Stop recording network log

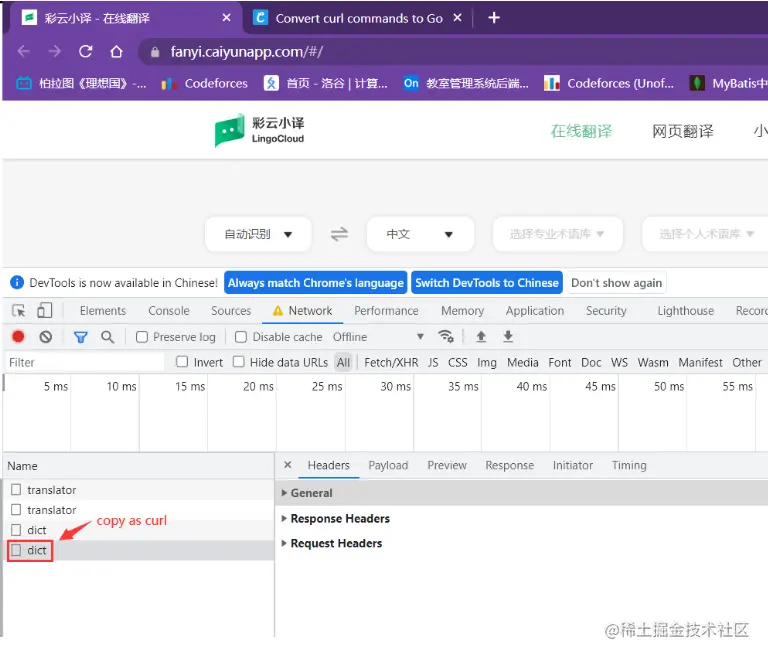pyautogui.click(x=18, y=337)
